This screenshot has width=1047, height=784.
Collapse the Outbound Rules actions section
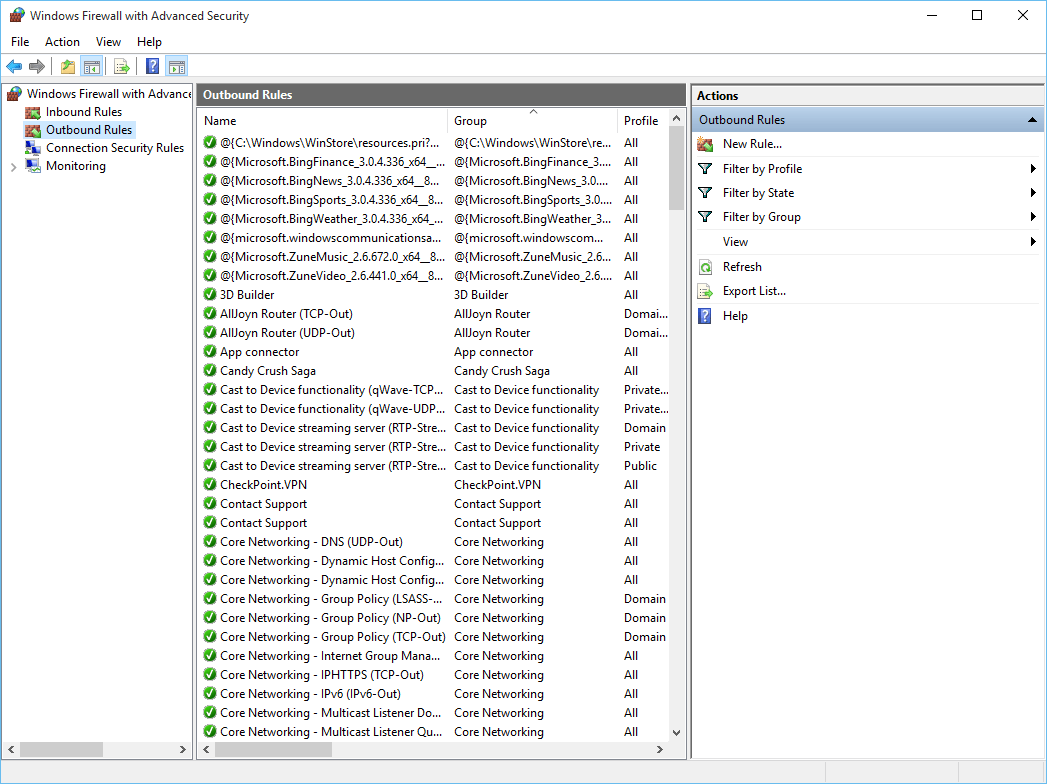pos(1032,120)
